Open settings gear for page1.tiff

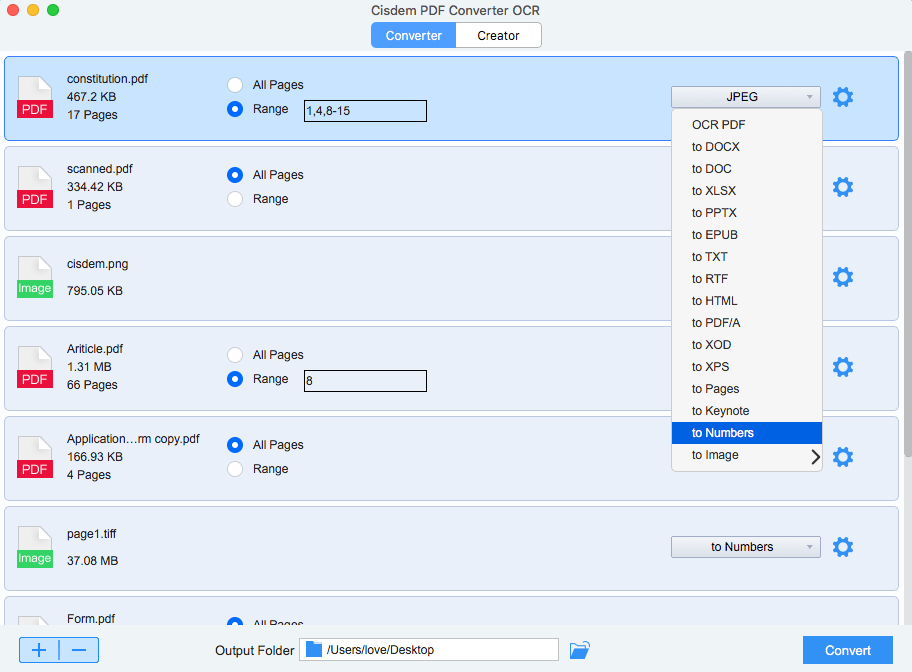pyautogui.click(x=843, y=547)
